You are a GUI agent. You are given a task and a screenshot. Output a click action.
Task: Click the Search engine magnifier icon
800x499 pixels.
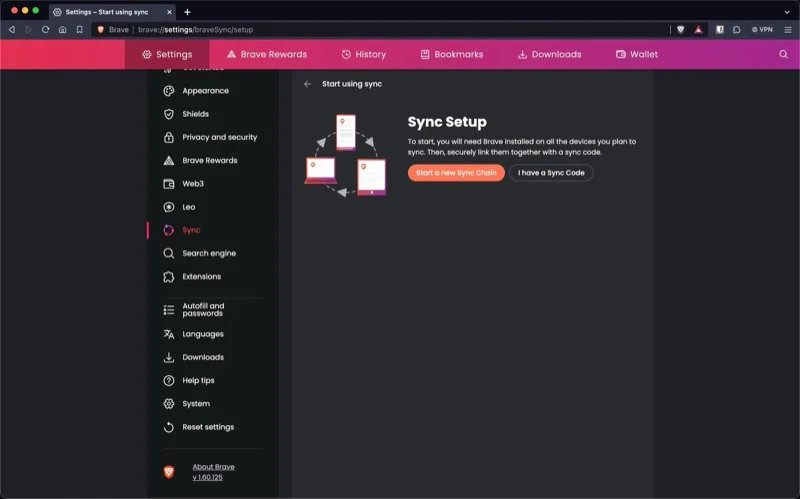coord(169,253)
